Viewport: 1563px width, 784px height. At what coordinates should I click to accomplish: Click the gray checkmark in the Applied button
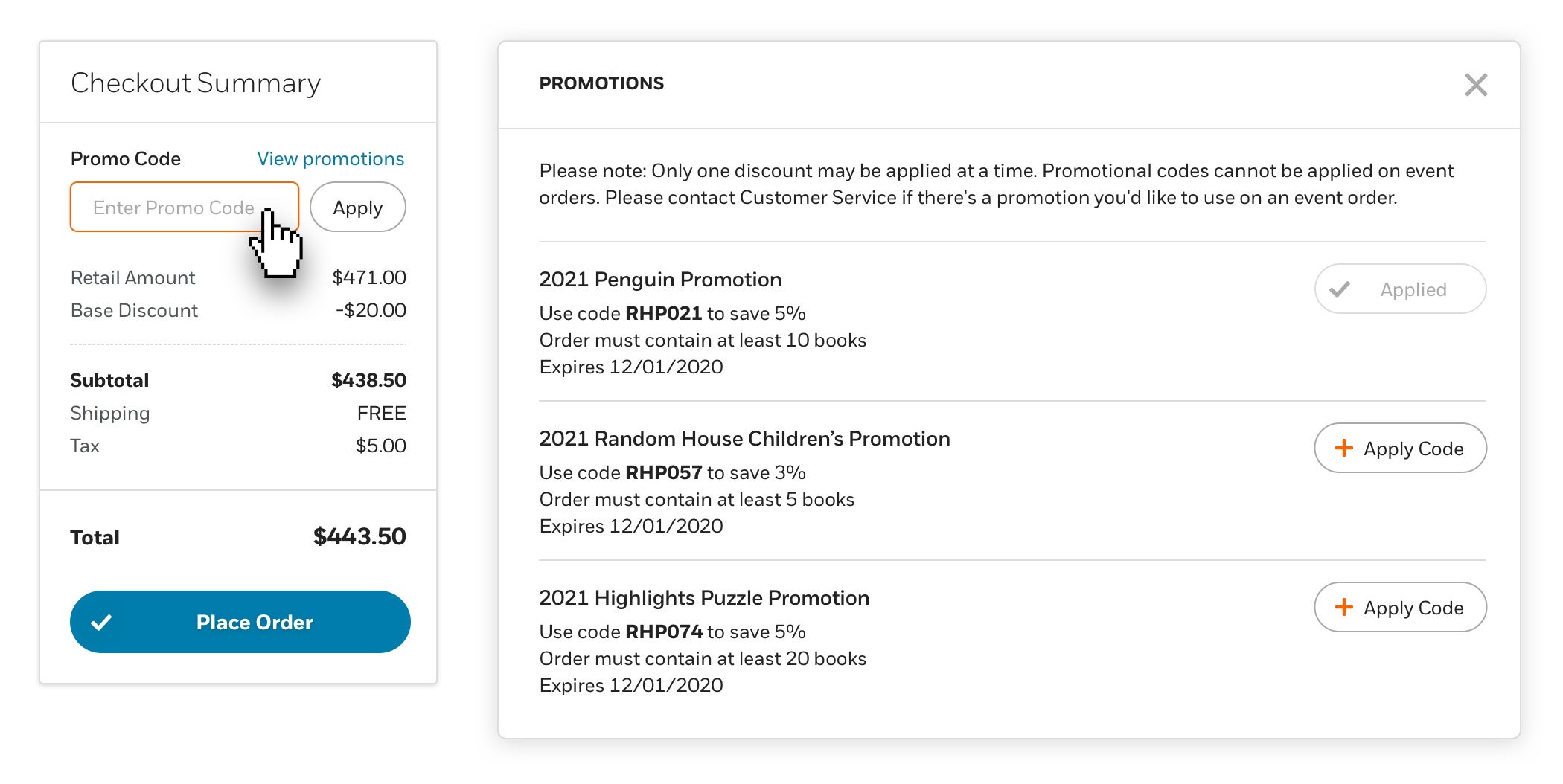(x=1340, y=289)
